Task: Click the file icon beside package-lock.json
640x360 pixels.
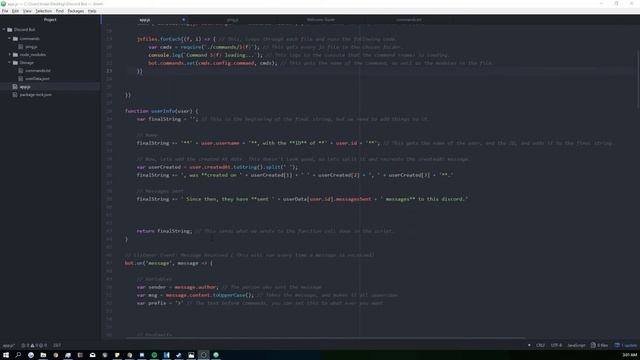Action: coord(15,95)
